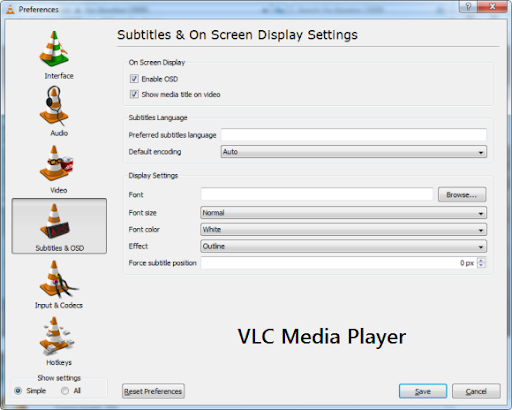
Task: Open the Audio settings headphone cone icon
Action: tap(54, 105)
